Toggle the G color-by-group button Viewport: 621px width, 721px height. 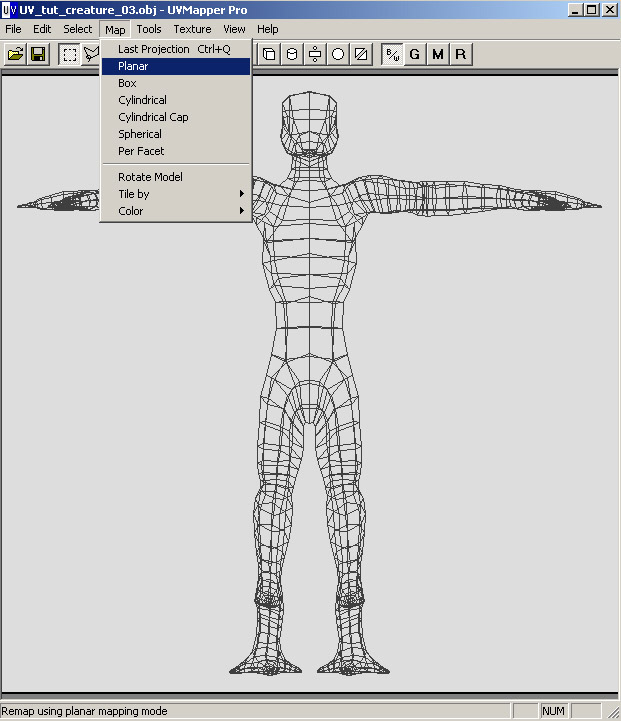(x=415, y=54)
